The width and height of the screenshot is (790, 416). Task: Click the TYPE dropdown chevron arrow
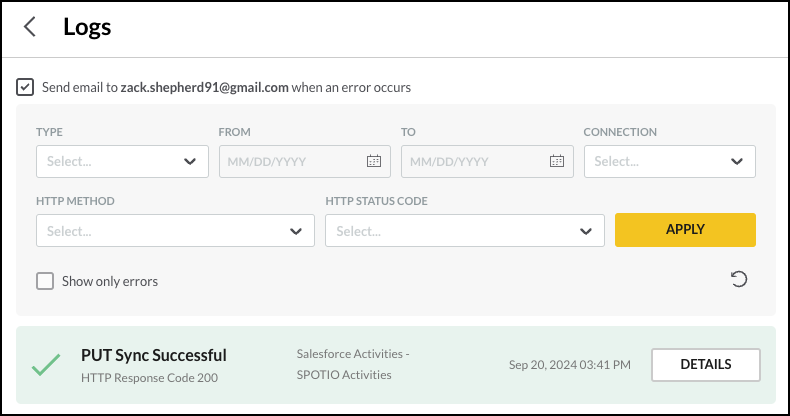click(x=190, y=162)
